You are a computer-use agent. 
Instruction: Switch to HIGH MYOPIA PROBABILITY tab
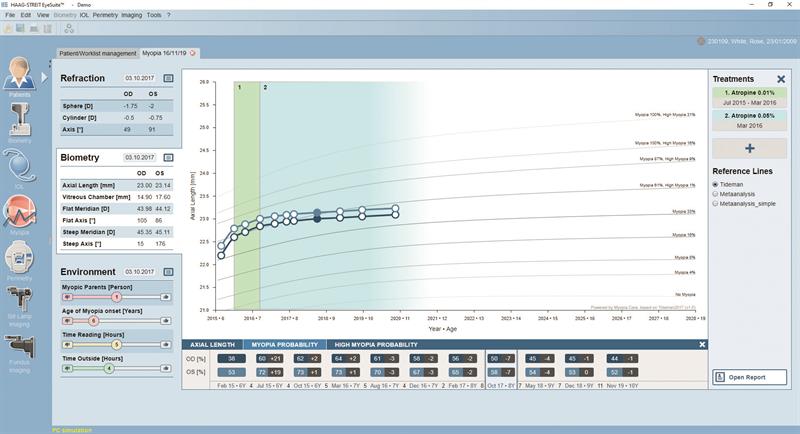click(x=376, y=345)
